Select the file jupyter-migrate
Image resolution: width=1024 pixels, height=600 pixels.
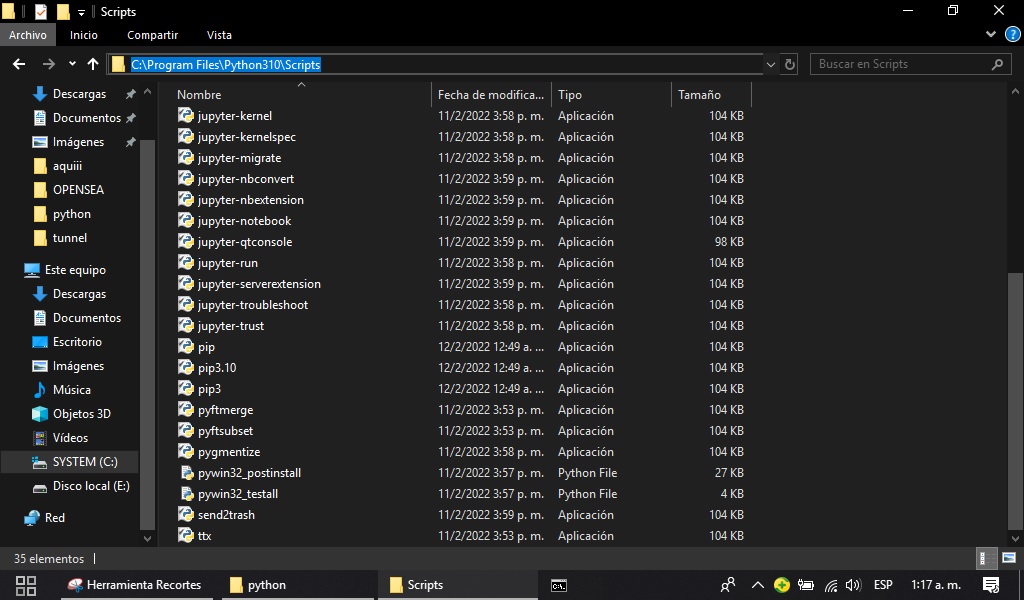pos(240,157)
